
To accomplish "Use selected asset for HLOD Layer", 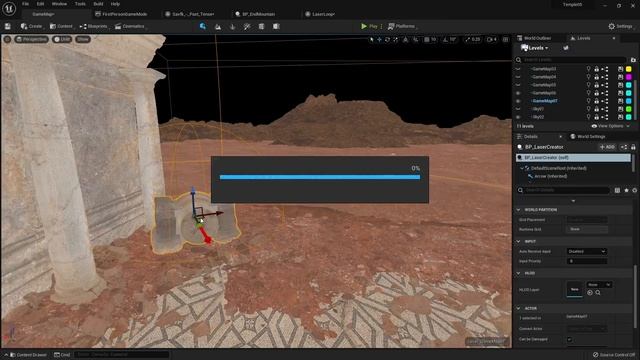I will 590,293.
